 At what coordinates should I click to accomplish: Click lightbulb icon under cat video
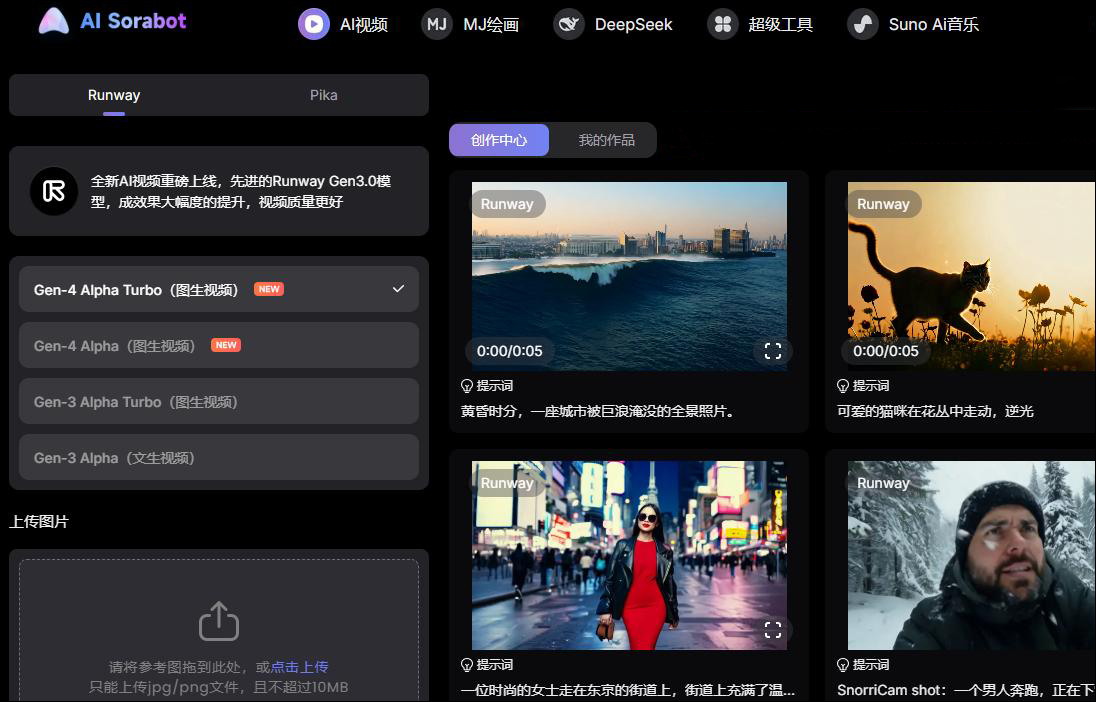pos(843,386)
